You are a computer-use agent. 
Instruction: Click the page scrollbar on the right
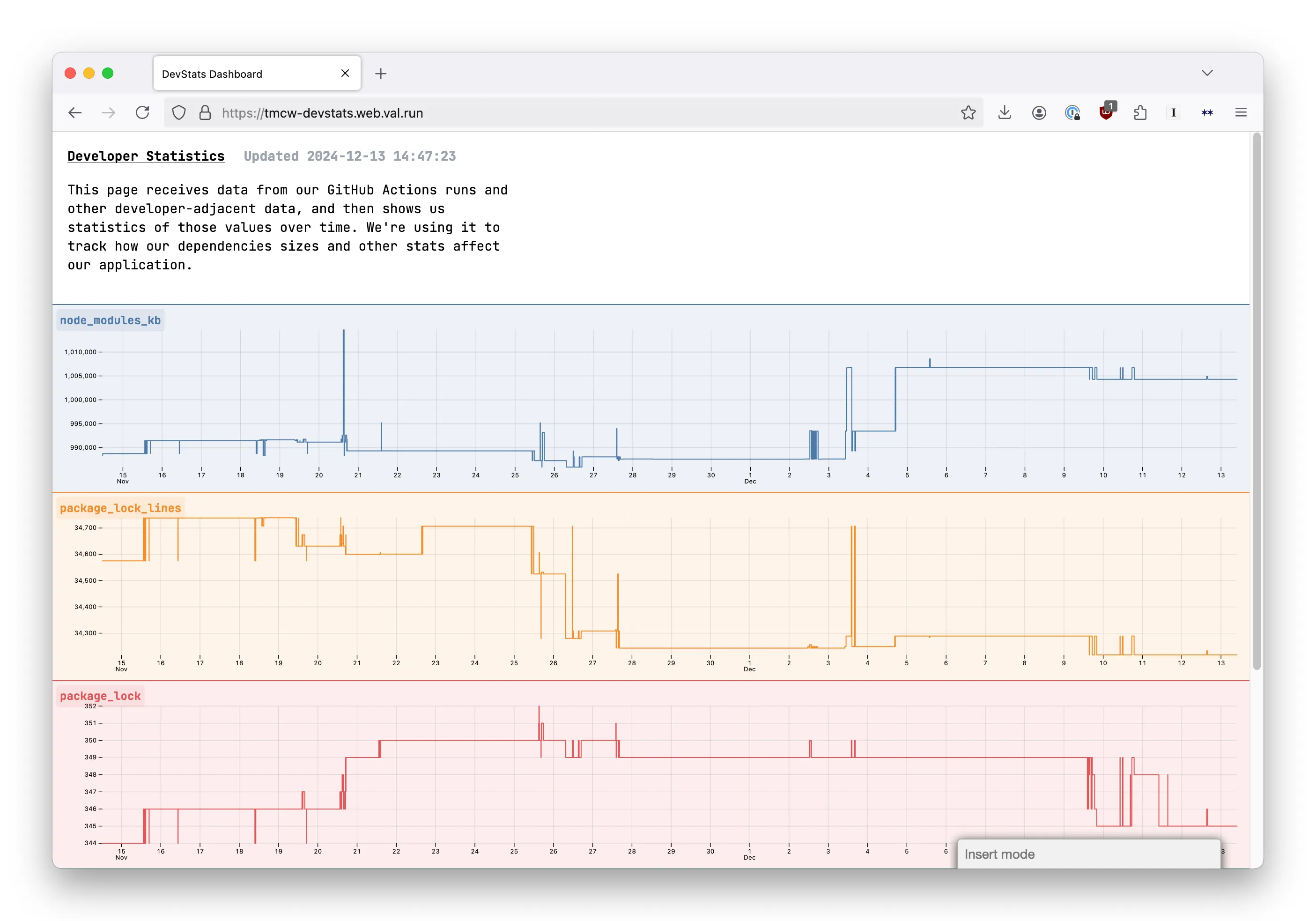pos(1255,401)
